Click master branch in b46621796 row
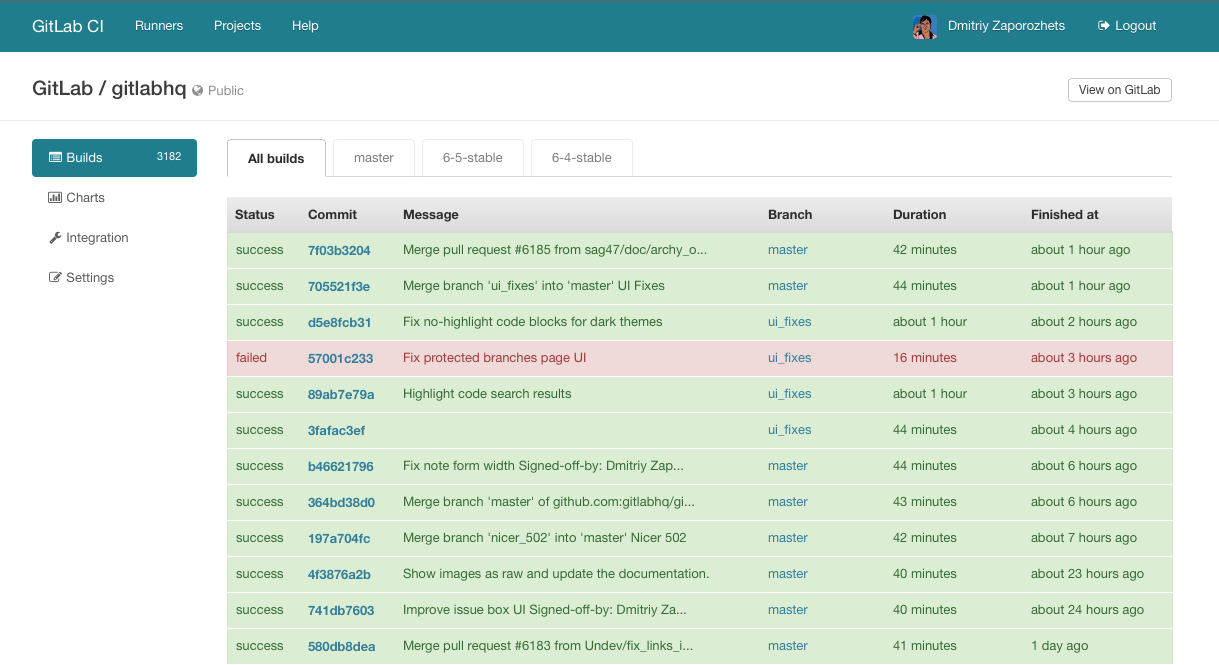Image resolution: width=1219 pixels, height=665 pixels. (x=787, y=466)
